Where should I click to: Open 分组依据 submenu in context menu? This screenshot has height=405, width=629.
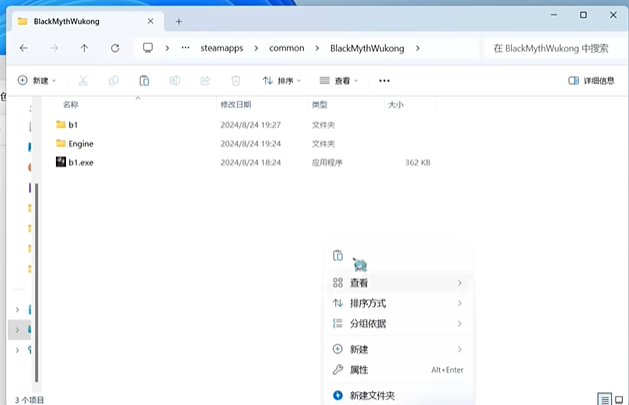[x=398, y=324]
